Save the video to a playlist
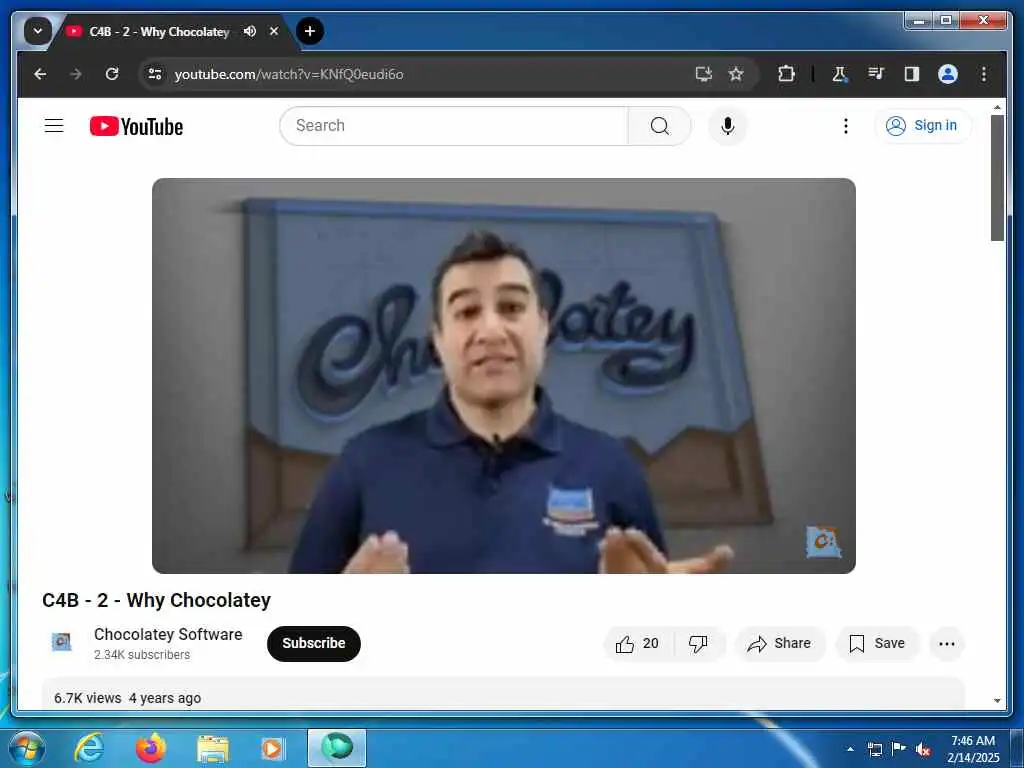Screen dimensions: 1024x768 click(877, 643)
